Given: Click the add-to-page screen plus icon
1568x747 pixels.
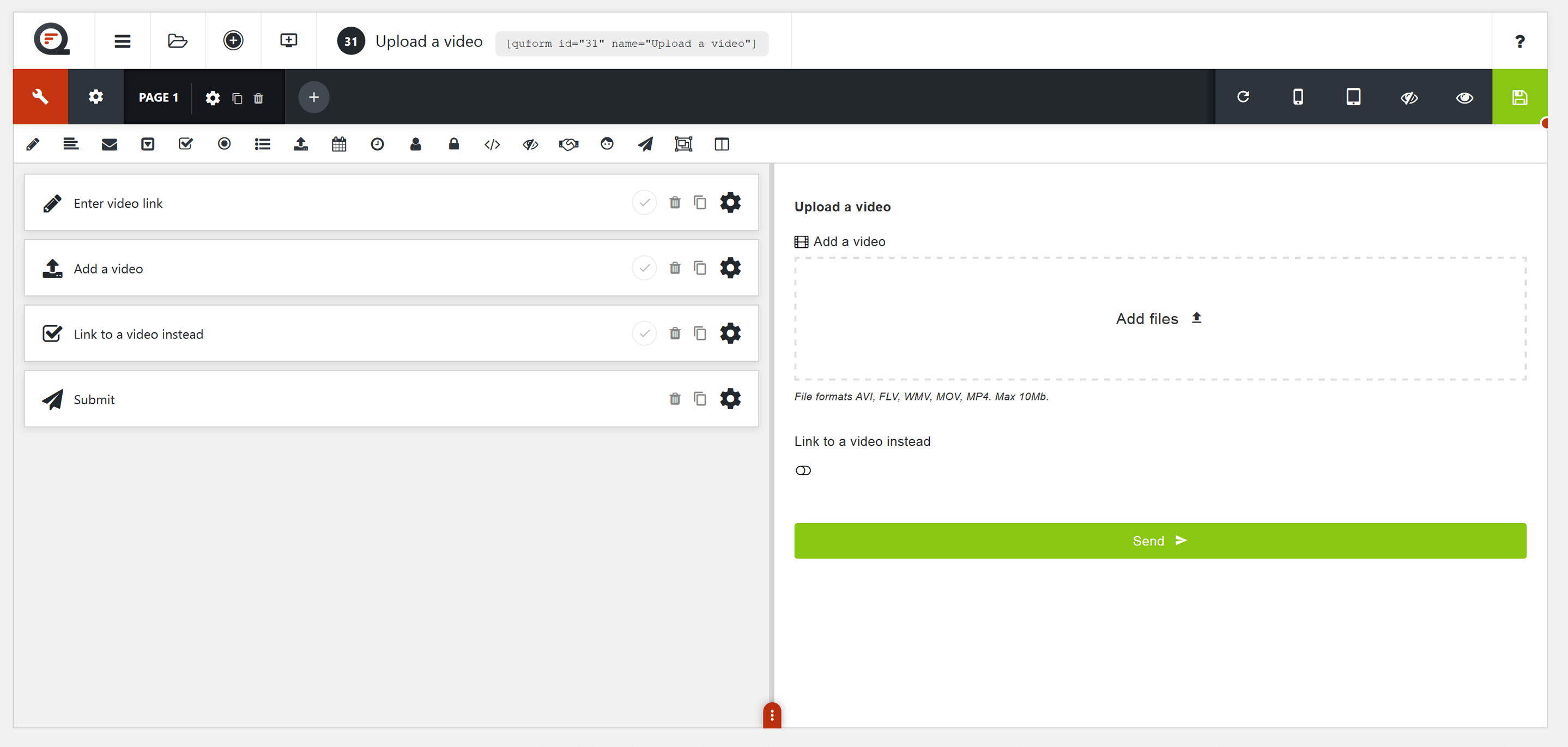Looking at the screenshot, I should click(x=288, y=41).
